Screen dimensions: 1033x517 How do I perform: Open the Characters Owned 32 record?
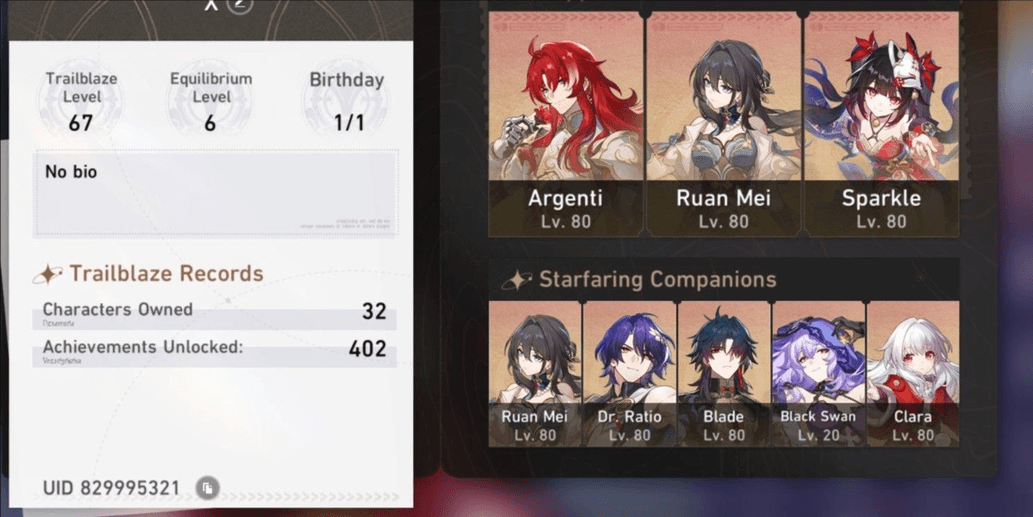coord(215,313)
